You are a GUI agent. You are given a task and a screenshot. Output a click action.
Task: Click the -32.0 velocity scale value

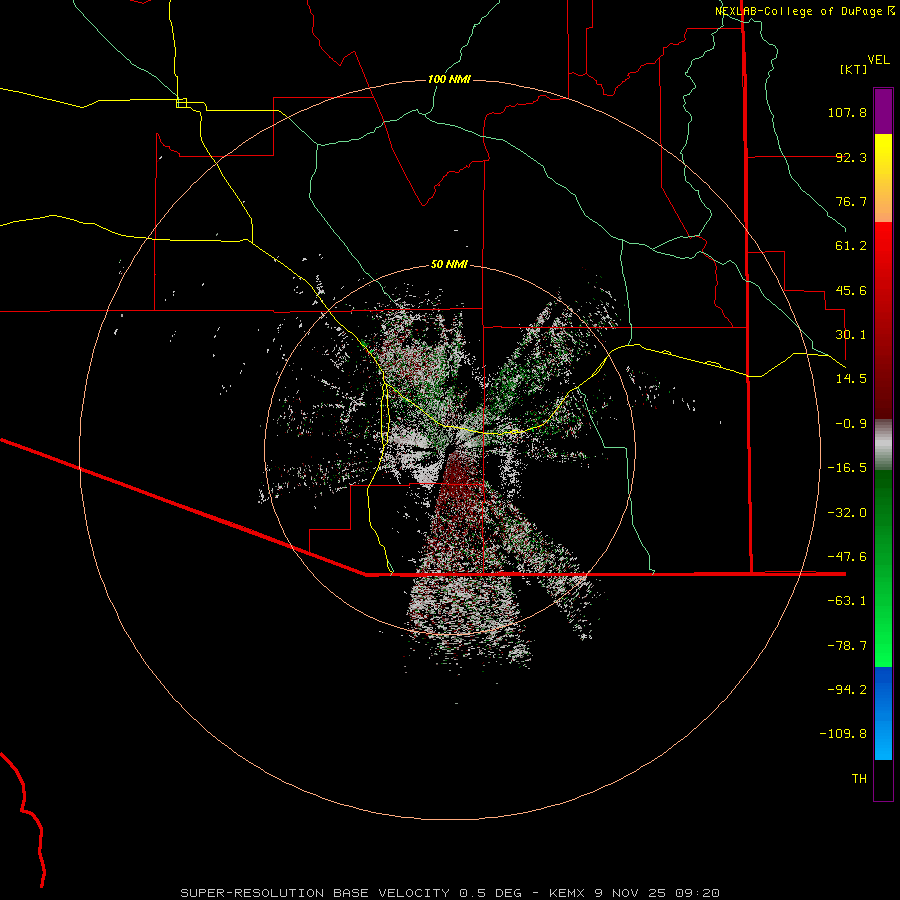[x=847, y=513]
